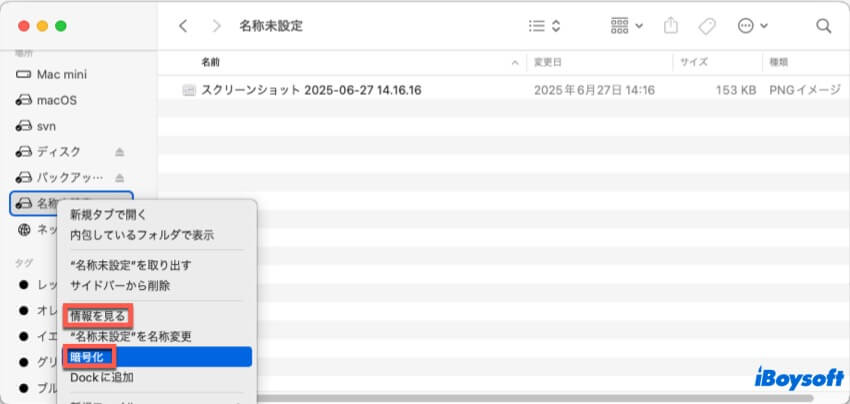The height and width of the screenshot is (404, 850).
Task: Open the list view mode switcher
Action: tap(544, 26)
